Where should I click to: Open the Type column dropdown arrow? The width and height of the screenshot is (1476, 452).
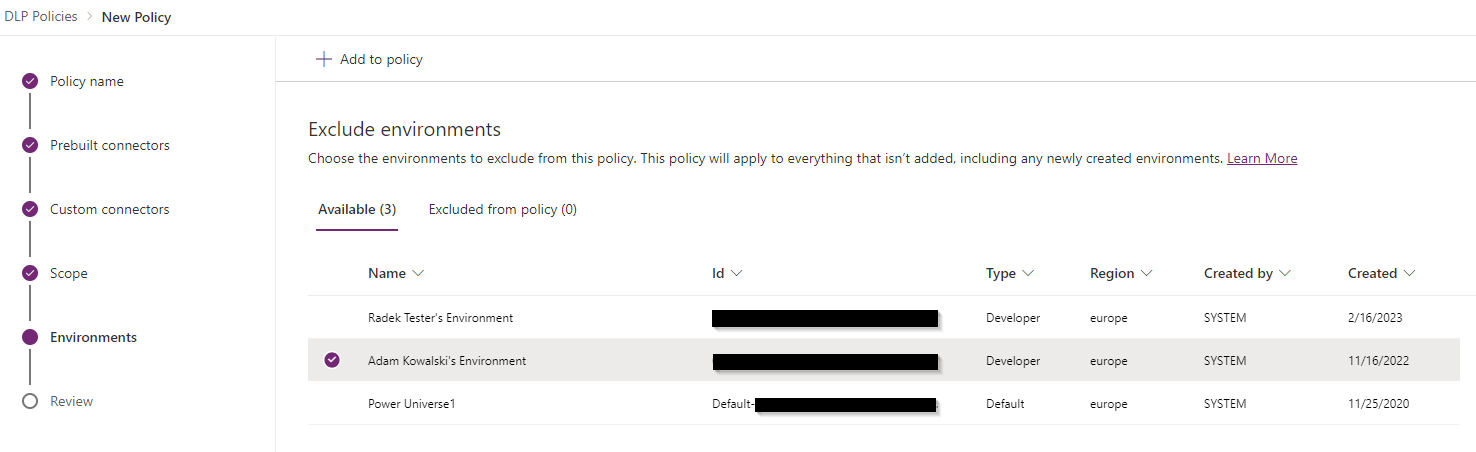pos(1028,273)
